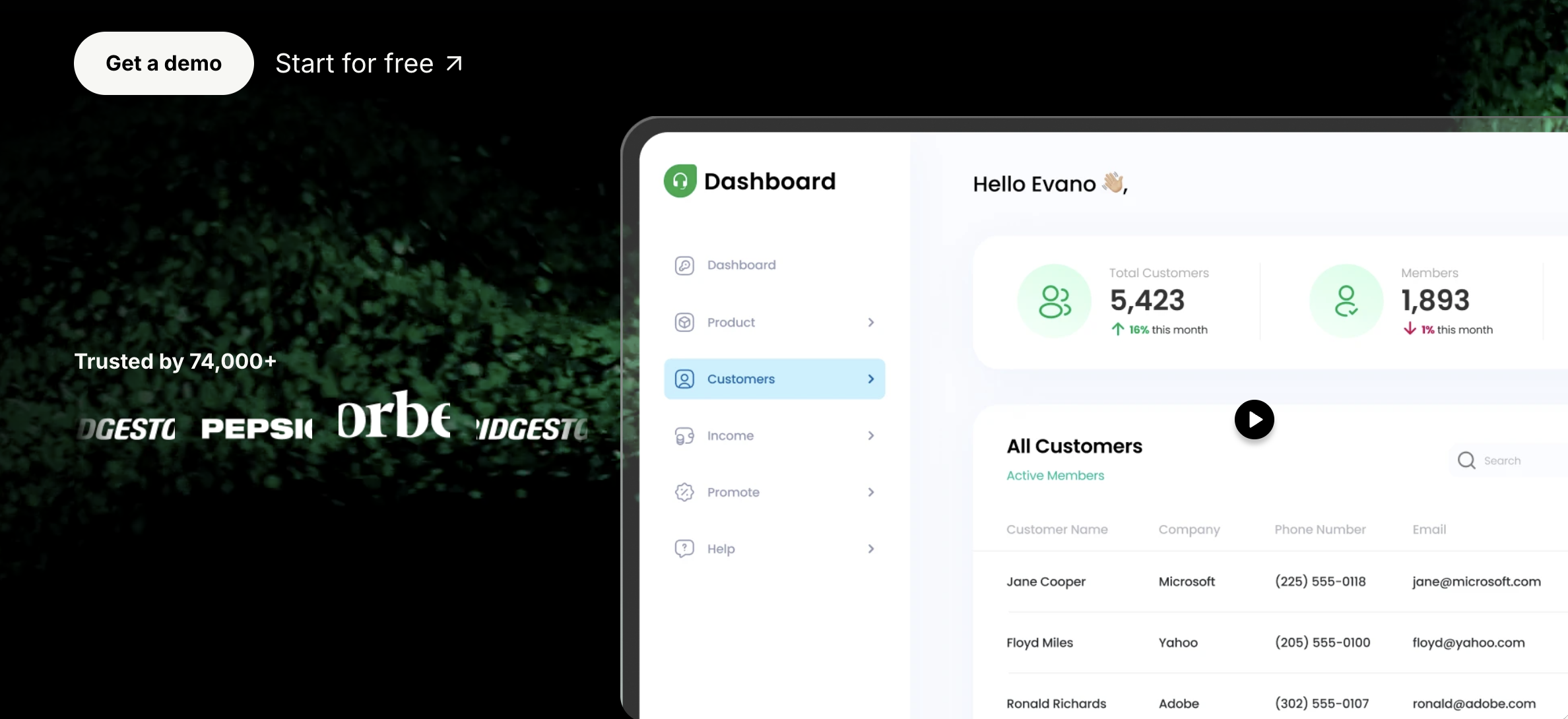Click the Help question bubble icon

point(684,549)
